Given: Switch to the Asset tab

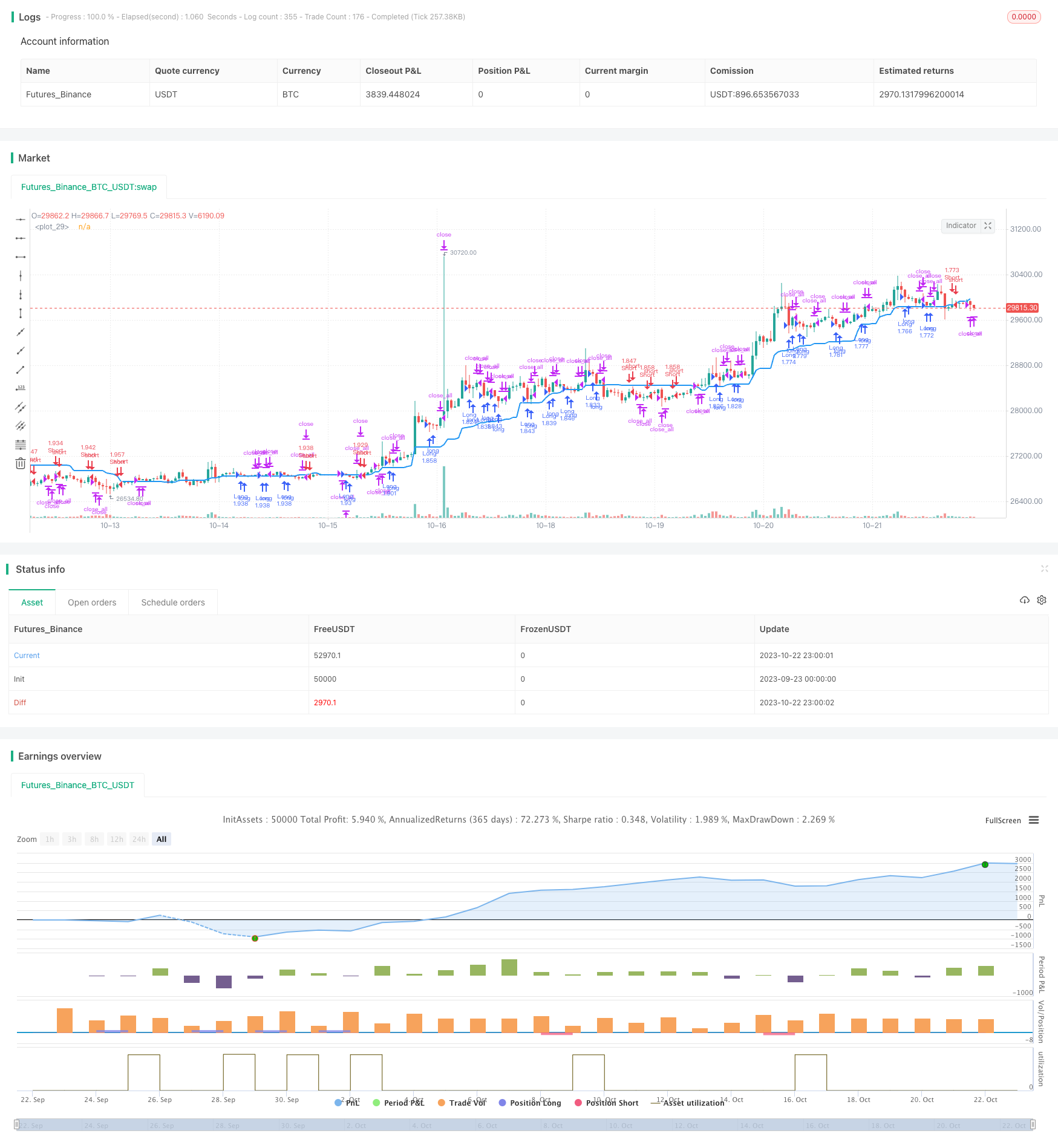Looking at the screenshot, I should tap(32, 602).
